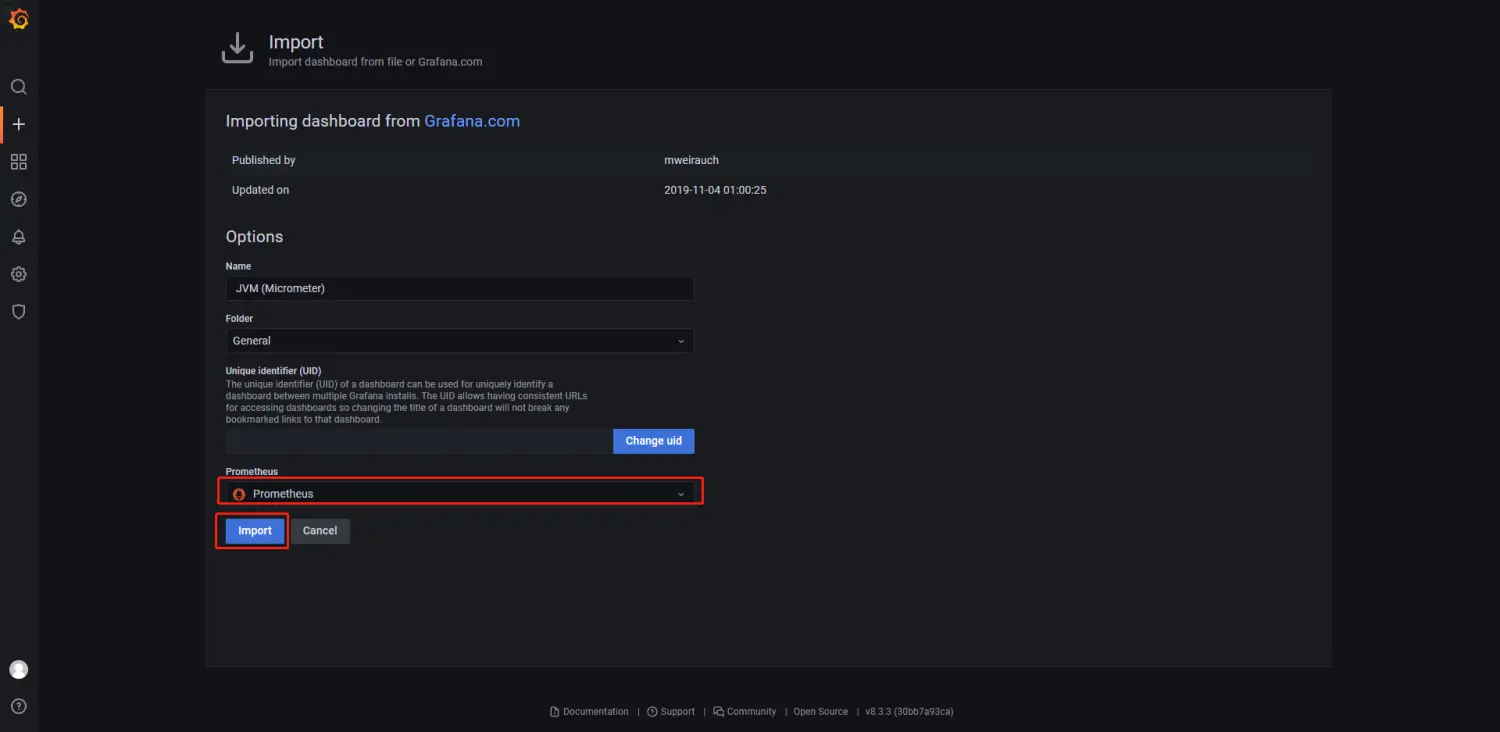
Task: Open the Search magnifier in the sidebar
Action: click(18, 87)
